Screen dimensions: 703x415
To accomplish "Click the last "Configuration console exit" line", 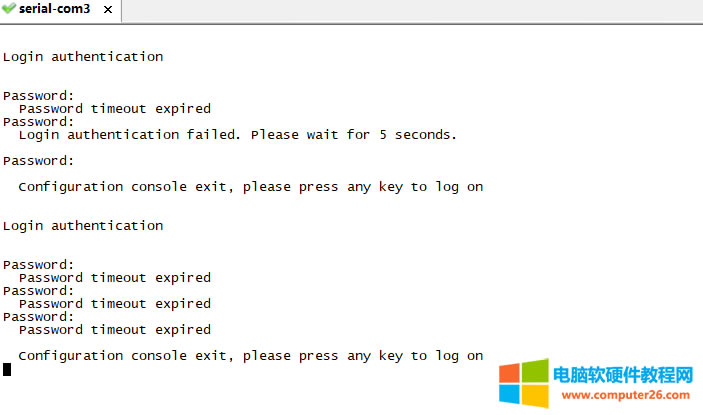I will [250, 356].
